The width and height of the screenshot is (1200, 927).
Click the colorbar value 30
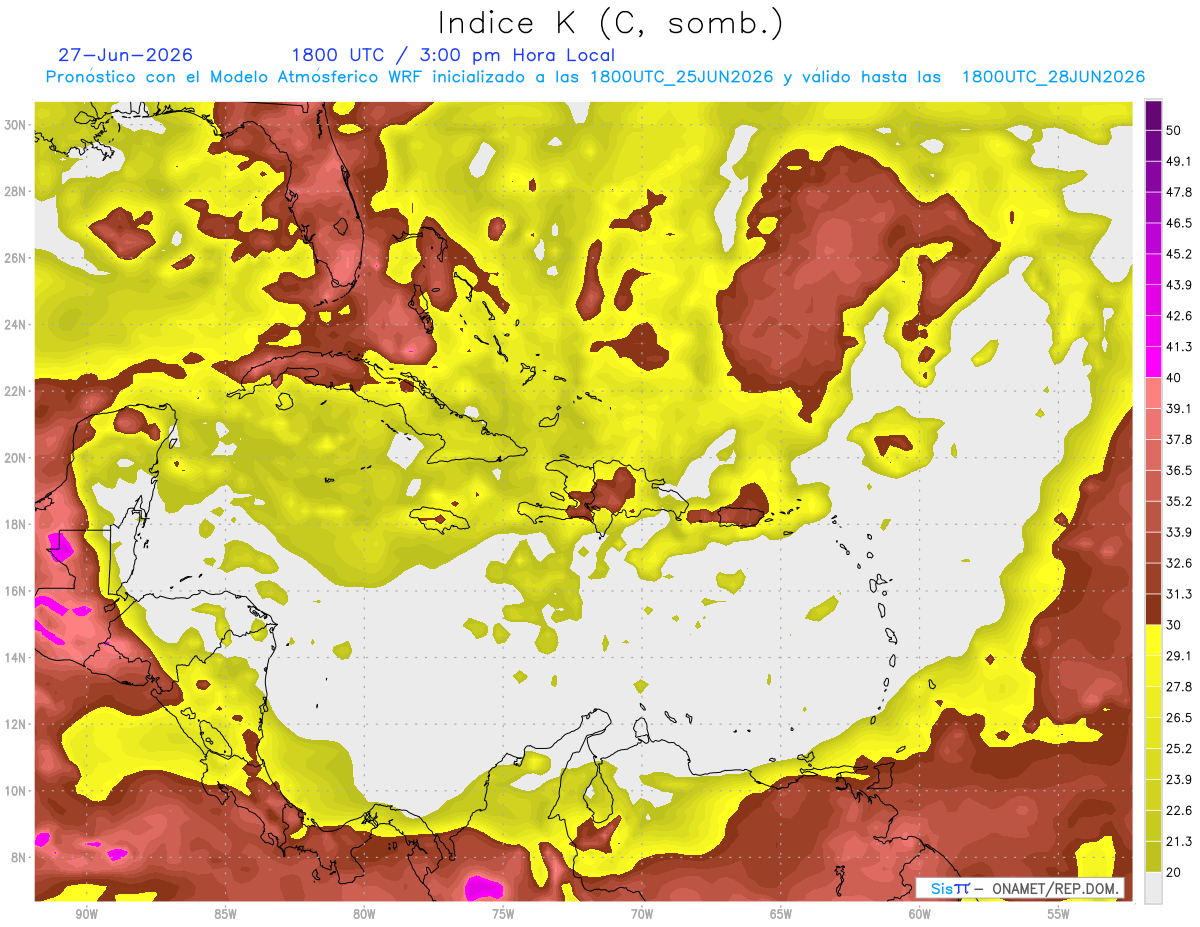1174,625
